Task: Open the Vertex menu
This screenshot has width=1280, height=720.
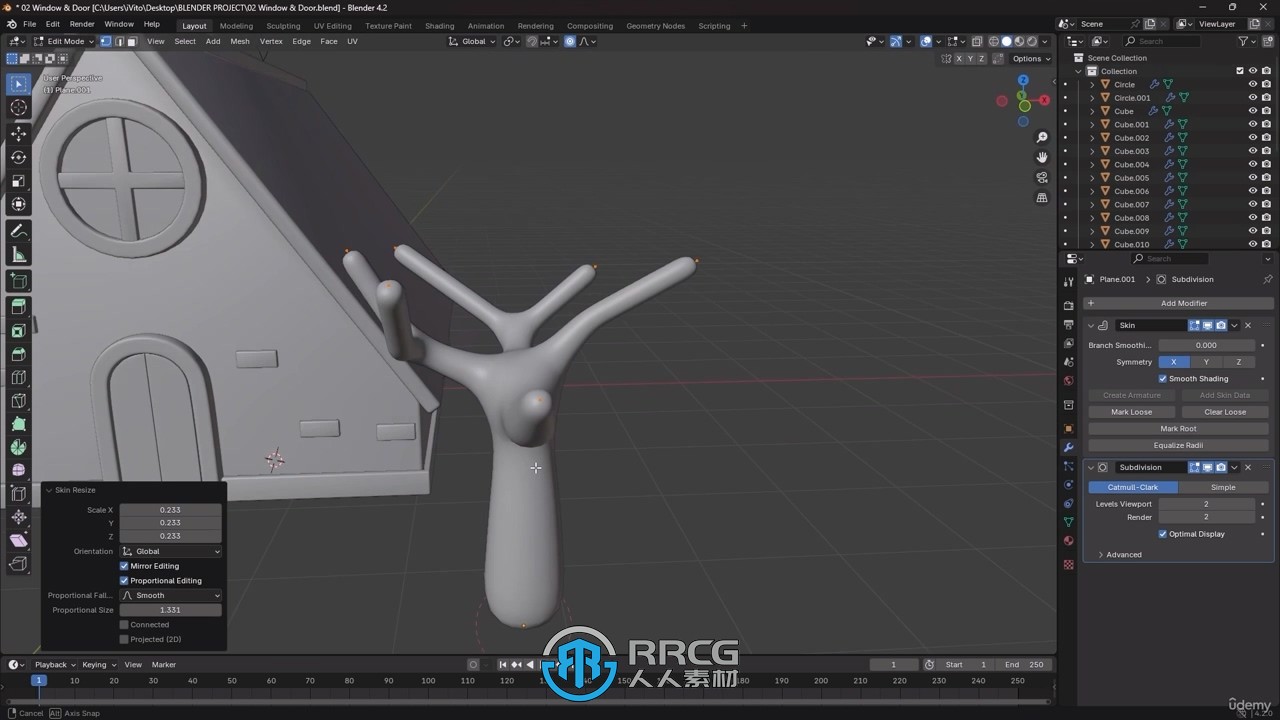Action: tap(271, 41)
